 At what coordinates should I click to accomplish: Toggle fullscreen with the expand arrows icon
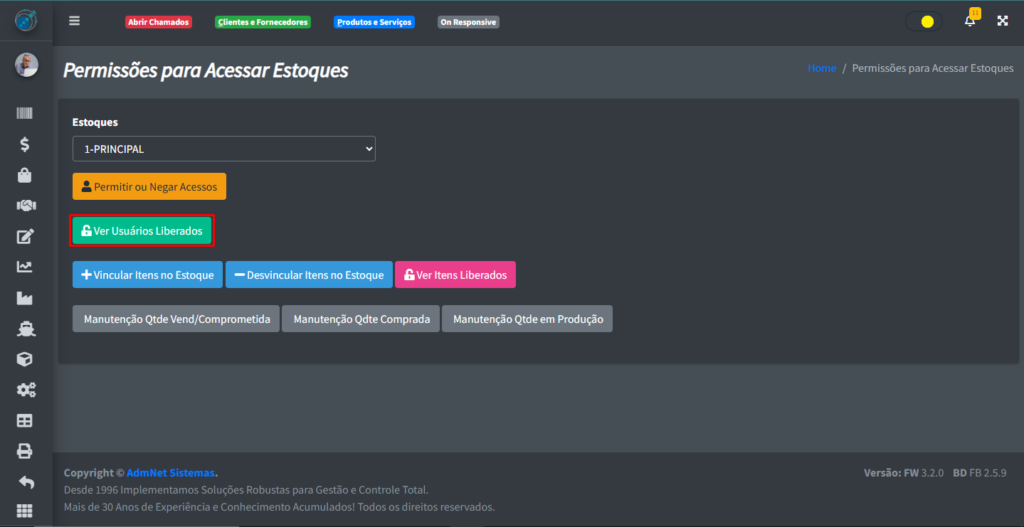click(x=1002, y=21)
